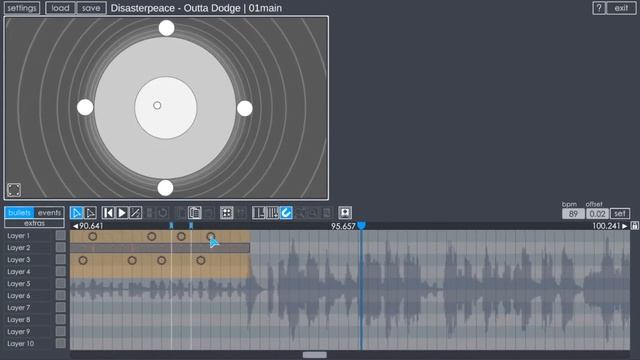The height and width of the screenshot is (360, 640).
Task: Click the top white bullet in preview
Action: 167,28
